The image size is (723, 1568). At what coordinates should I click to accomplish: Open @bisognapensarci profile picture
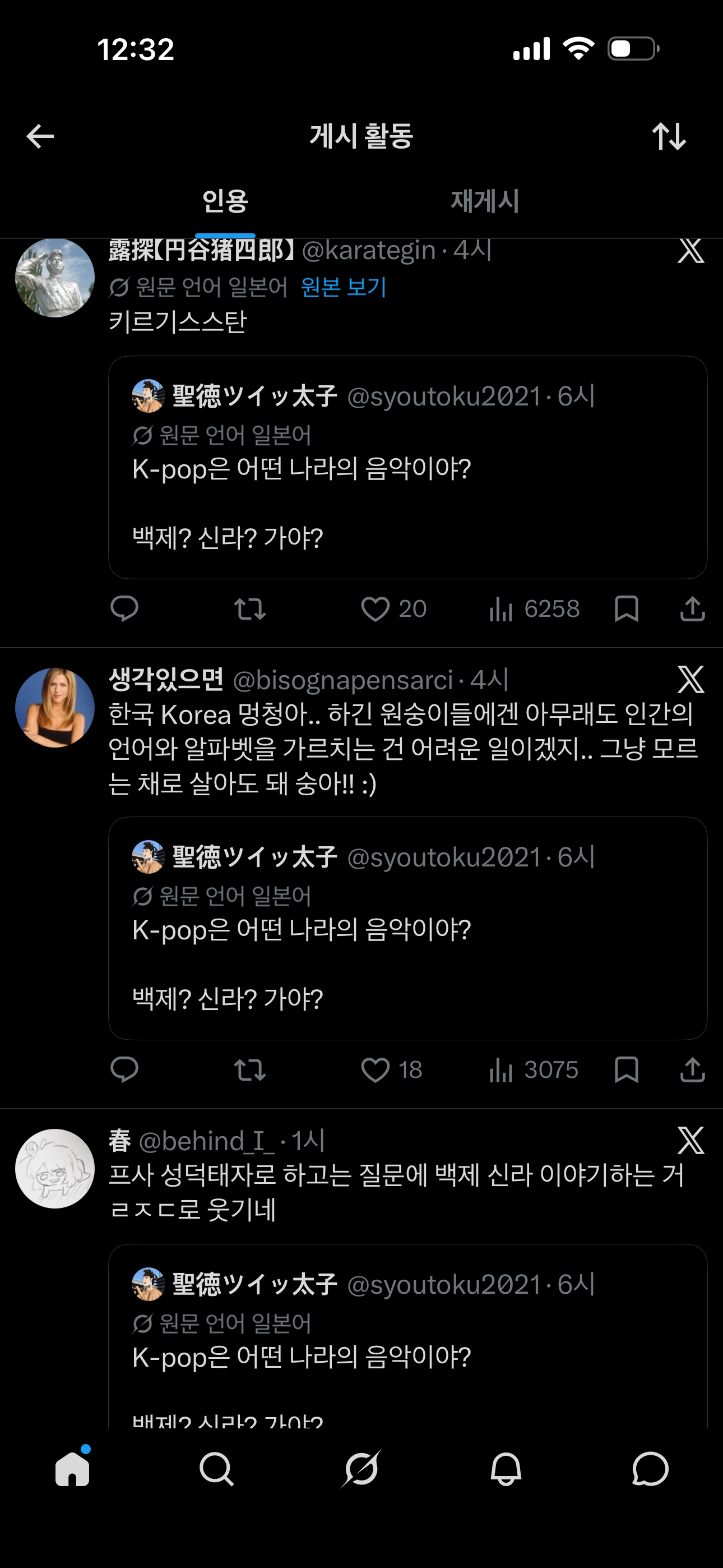55,708
